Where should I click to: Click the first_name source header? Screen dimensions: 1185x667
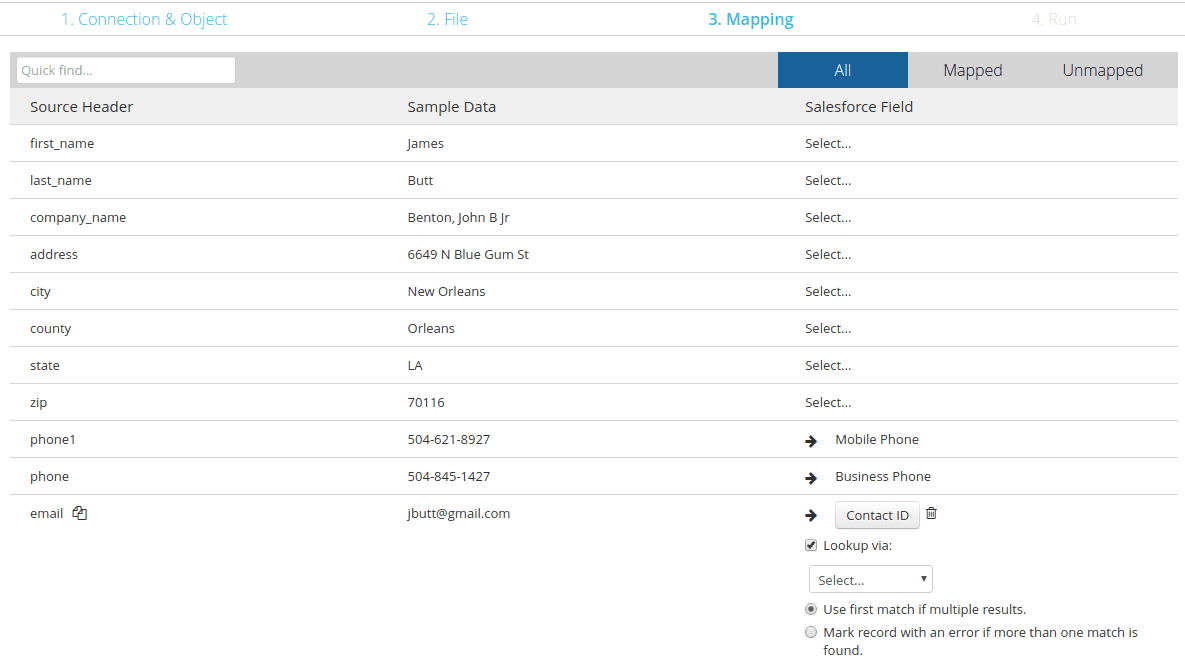62,144
